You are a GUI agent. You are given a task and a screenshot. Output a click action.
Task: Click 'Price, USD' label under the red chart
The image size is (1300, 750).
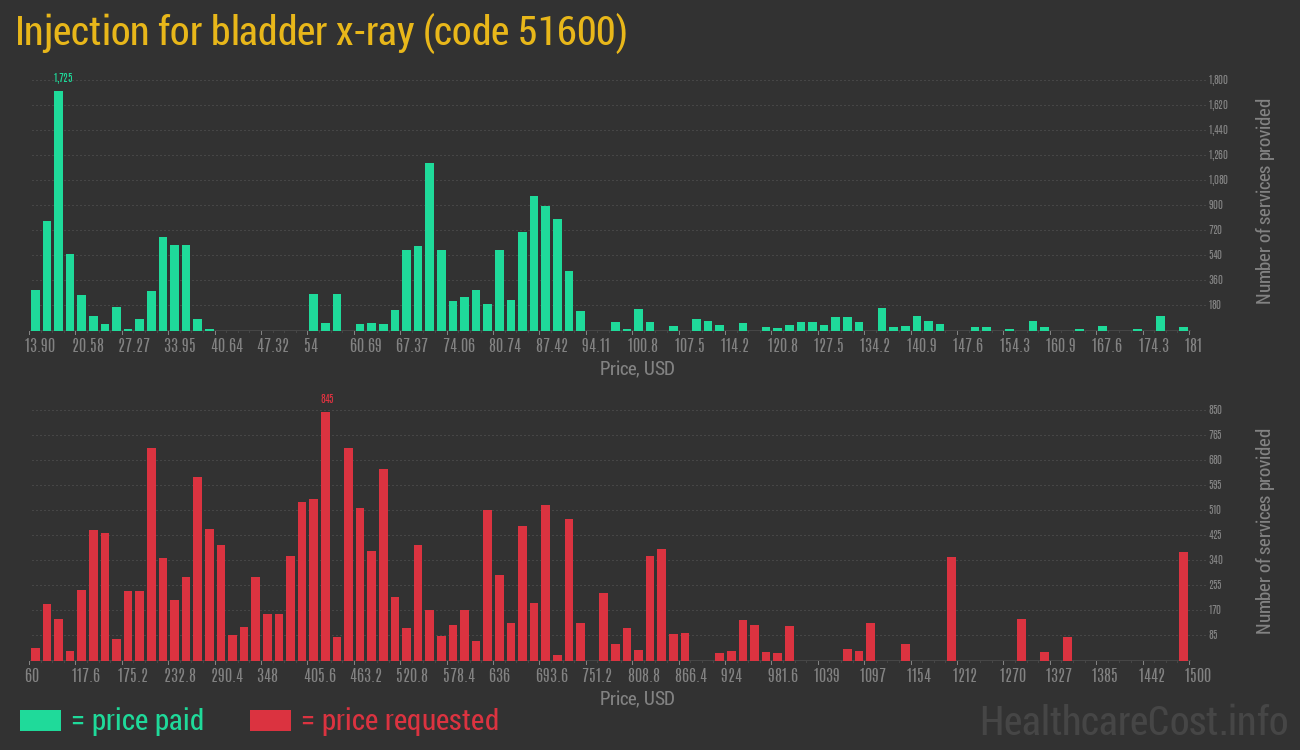637,698
